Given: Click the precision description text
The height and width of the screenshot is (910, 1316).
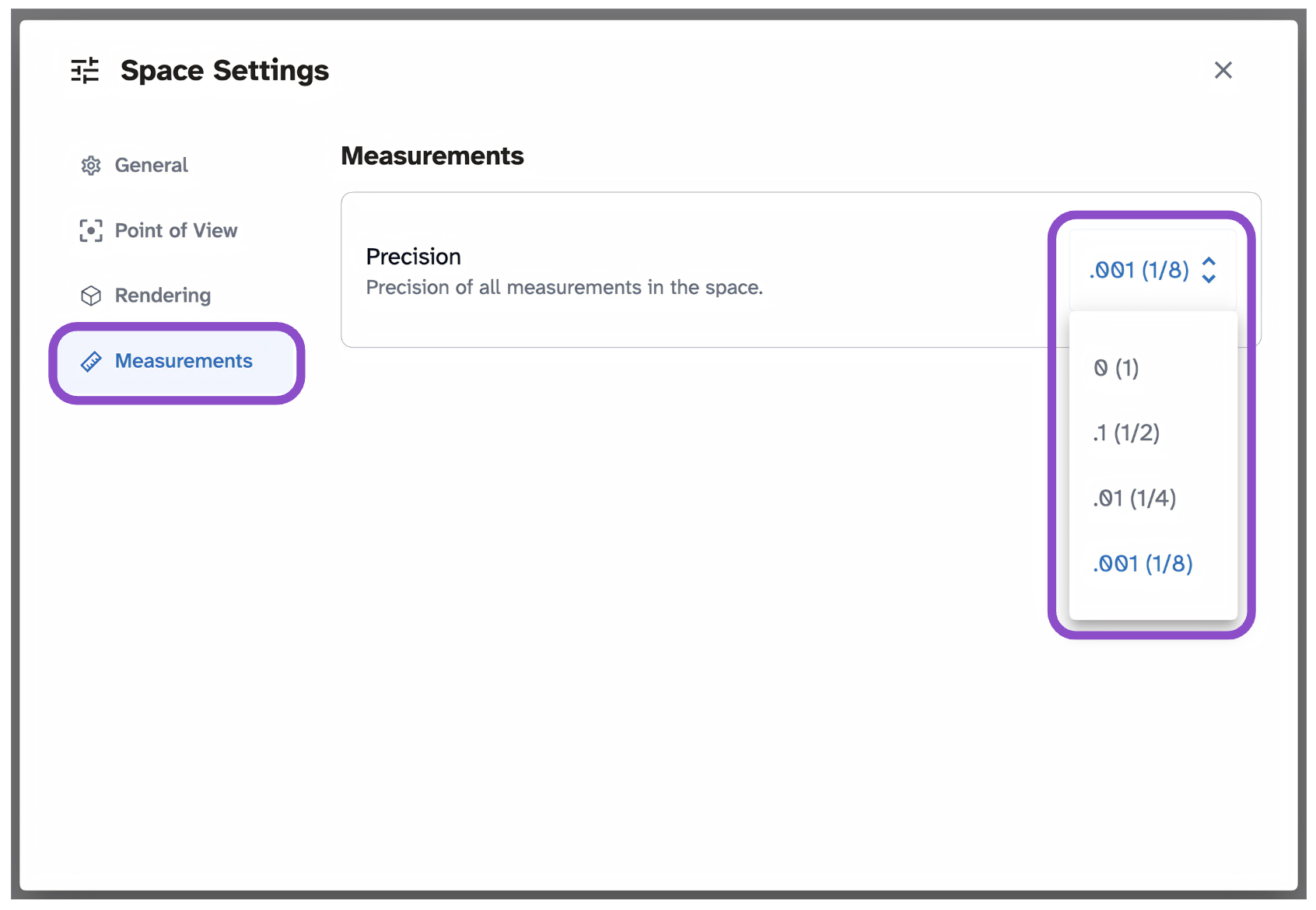Looking at the screenshot, I should tap(564, 288).
